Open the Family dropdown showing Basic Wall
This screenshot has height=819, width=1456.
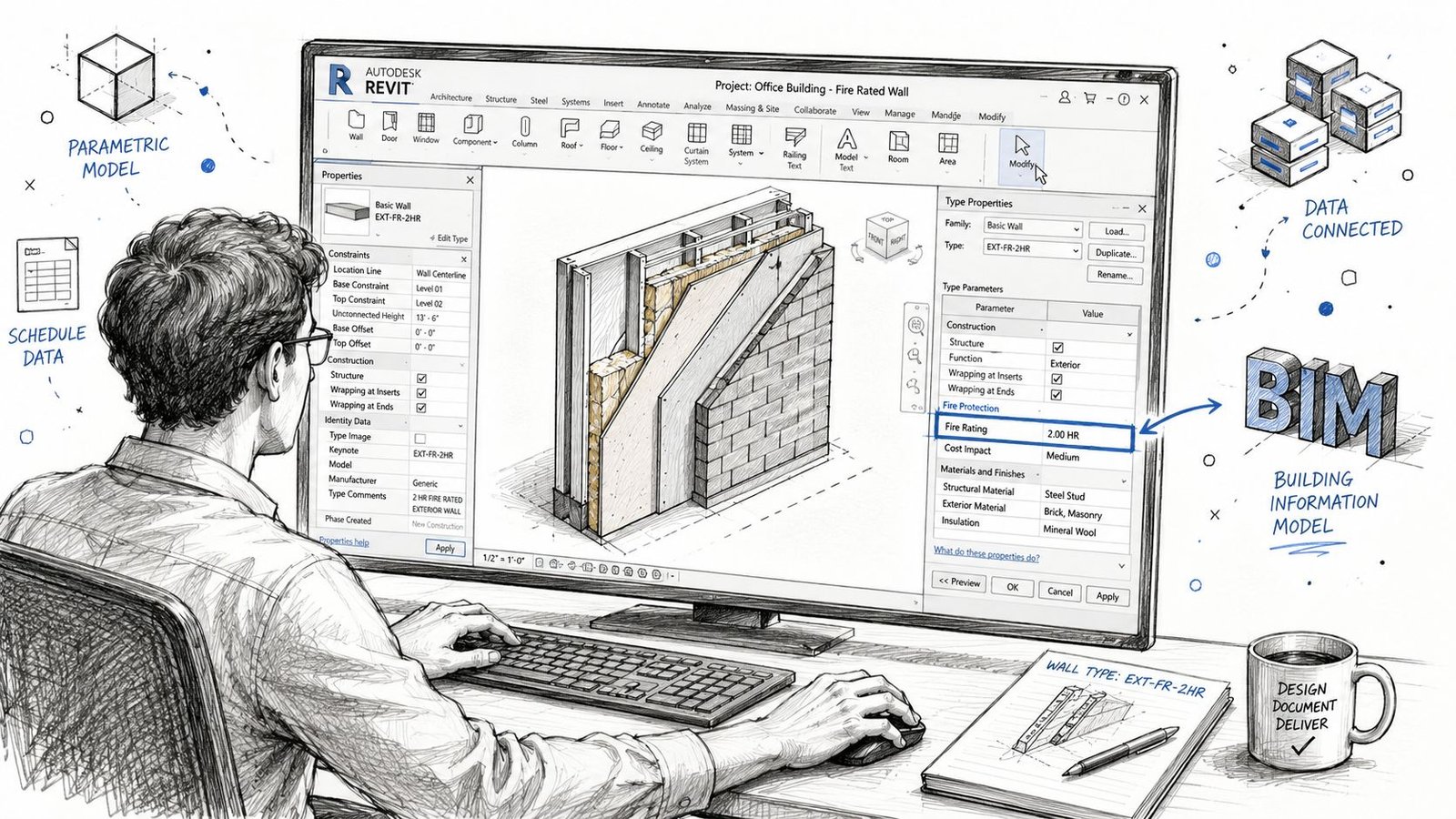1032,228
